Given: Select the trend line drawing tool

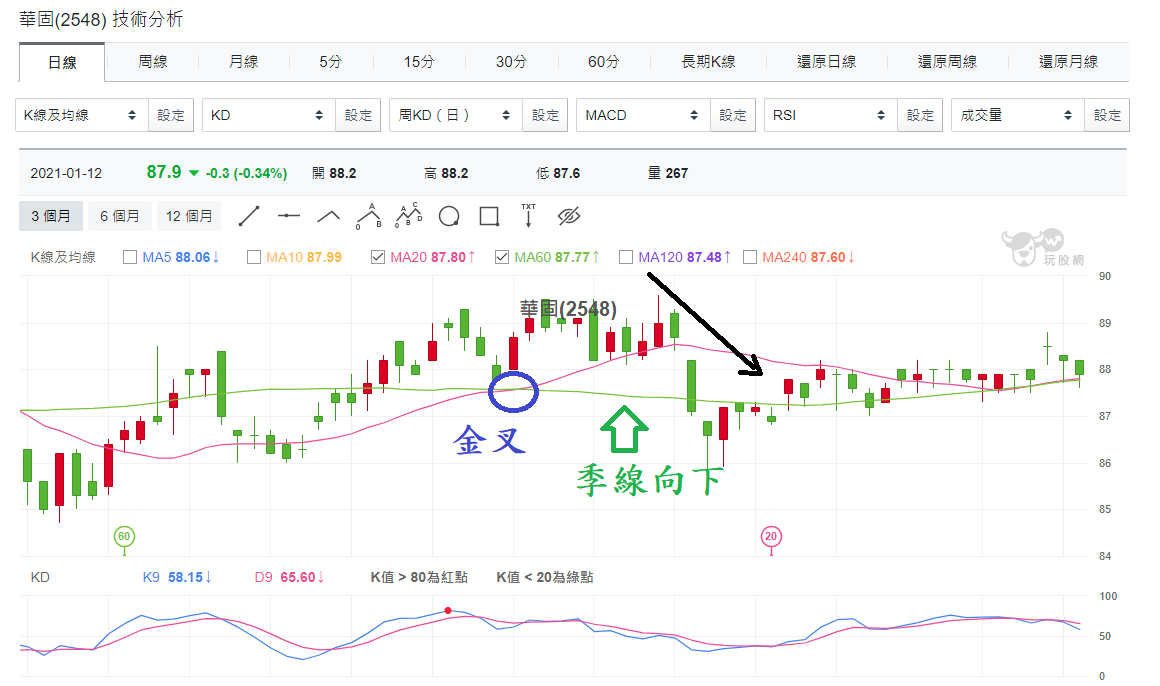Looking at the screenshot, I should 249,216.
